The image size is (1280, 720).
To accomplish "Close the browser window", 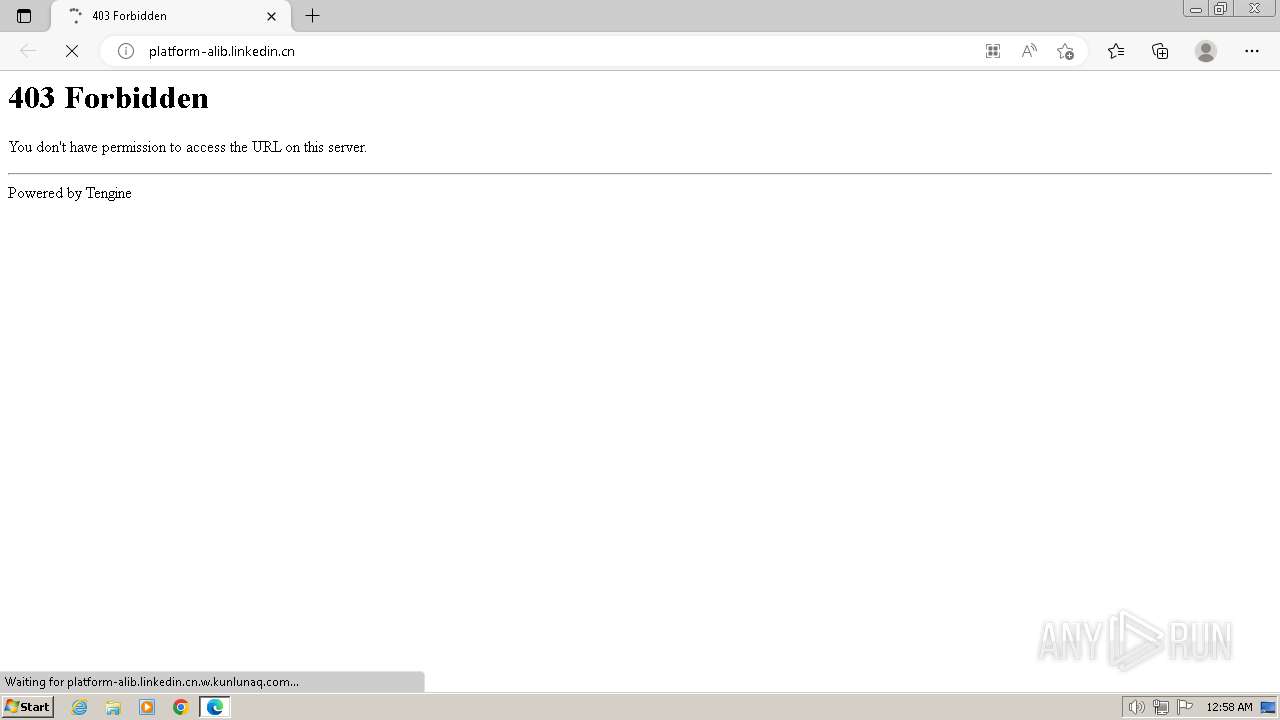I will pos(1254,9).
